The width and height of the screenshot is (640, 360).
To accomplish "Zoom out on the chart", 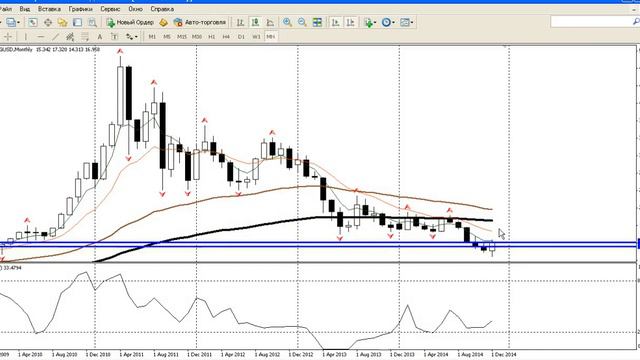I will (x=302, y=22).
